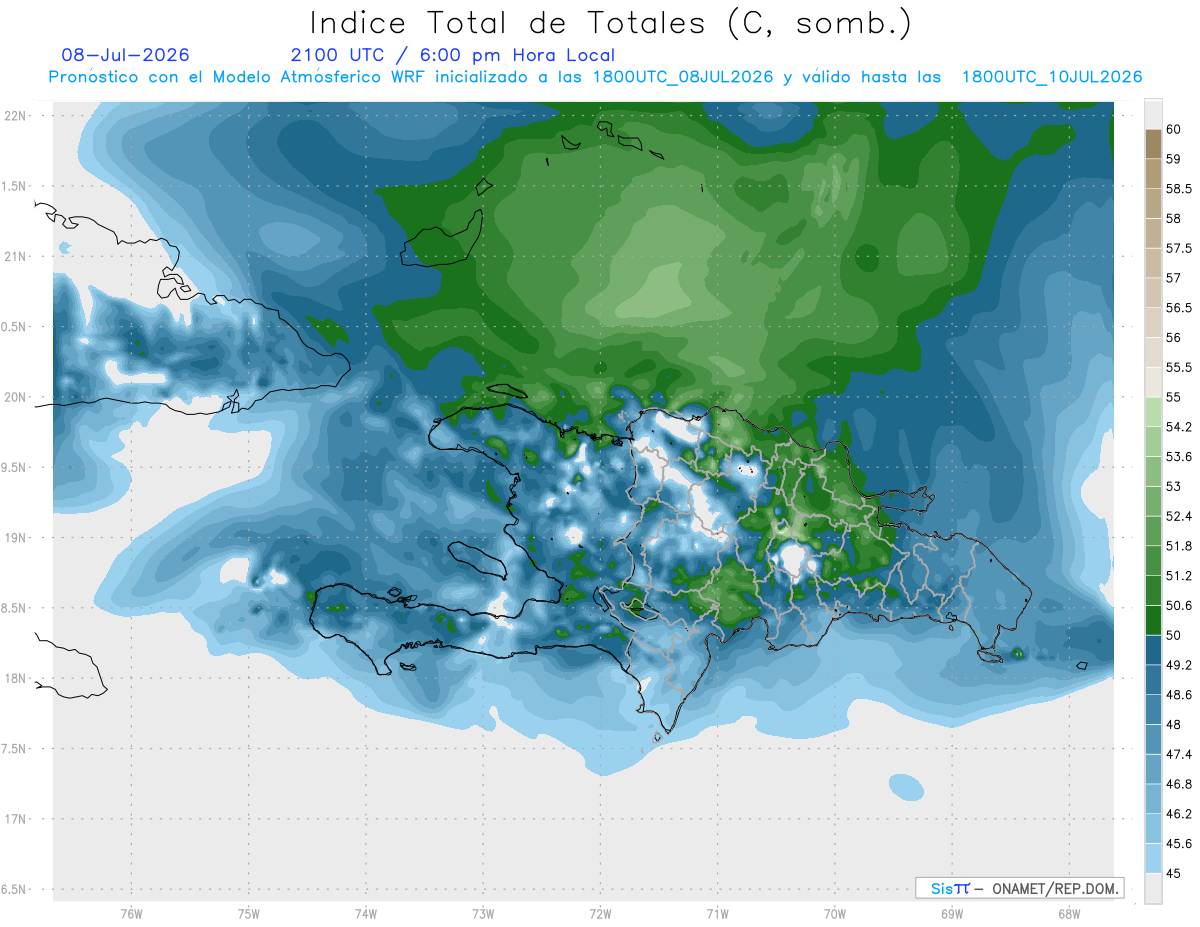Click the '48.6' value on the color scale
This screenshot has height=927, width=1200.
1179,695
